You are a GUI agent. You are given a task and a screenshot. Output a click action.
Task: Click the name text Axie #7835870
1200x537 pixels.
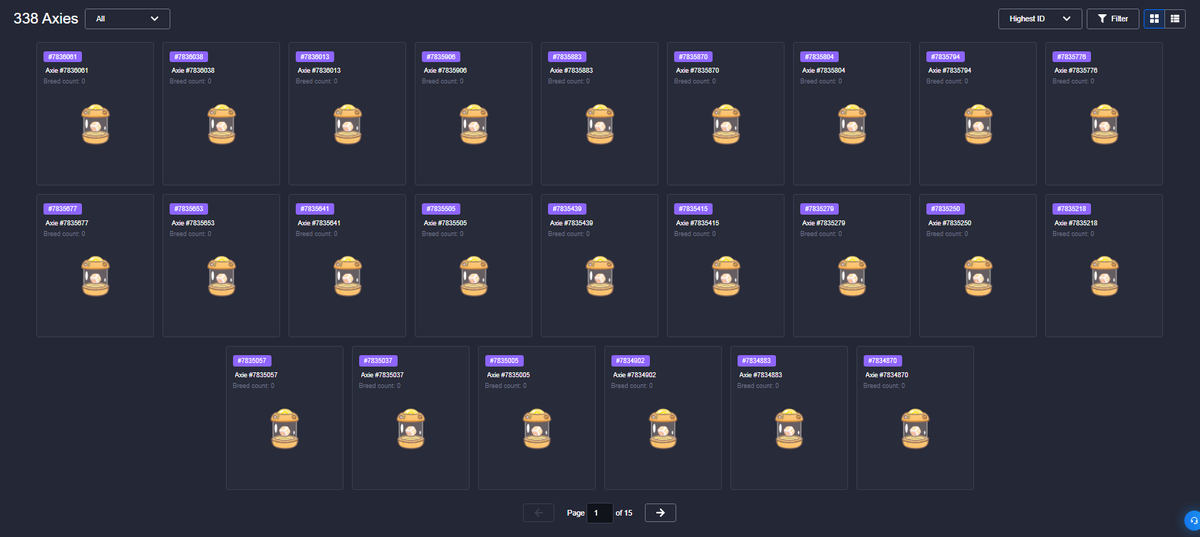696,71
